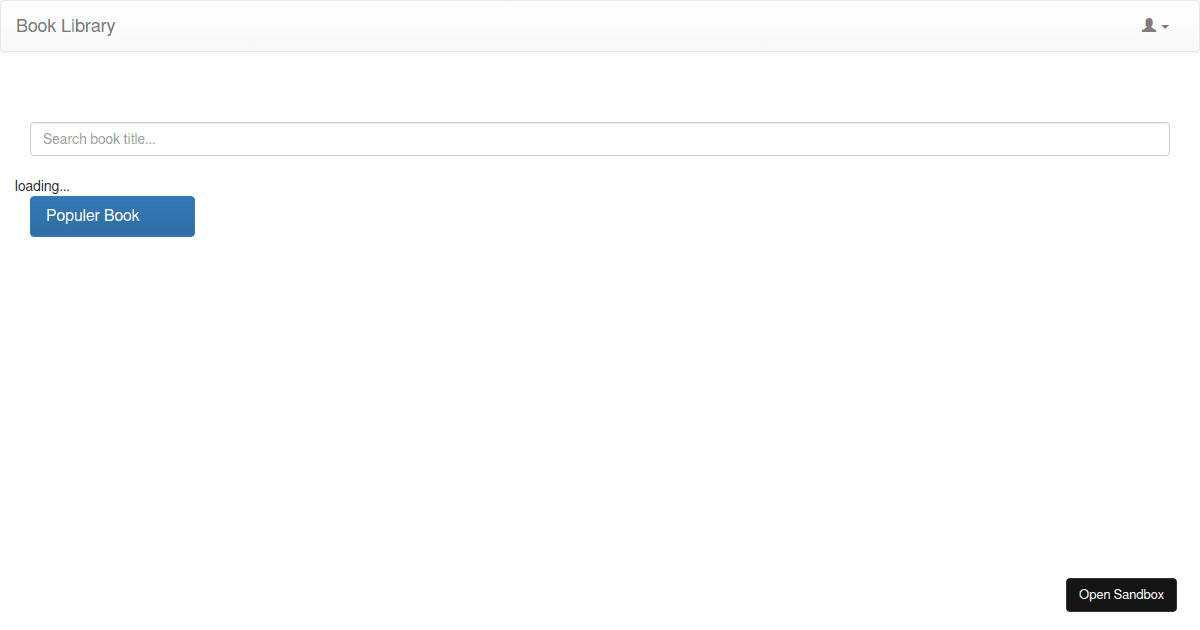
Task: Focus the Search book title field
Action: [x=600, y=139]
